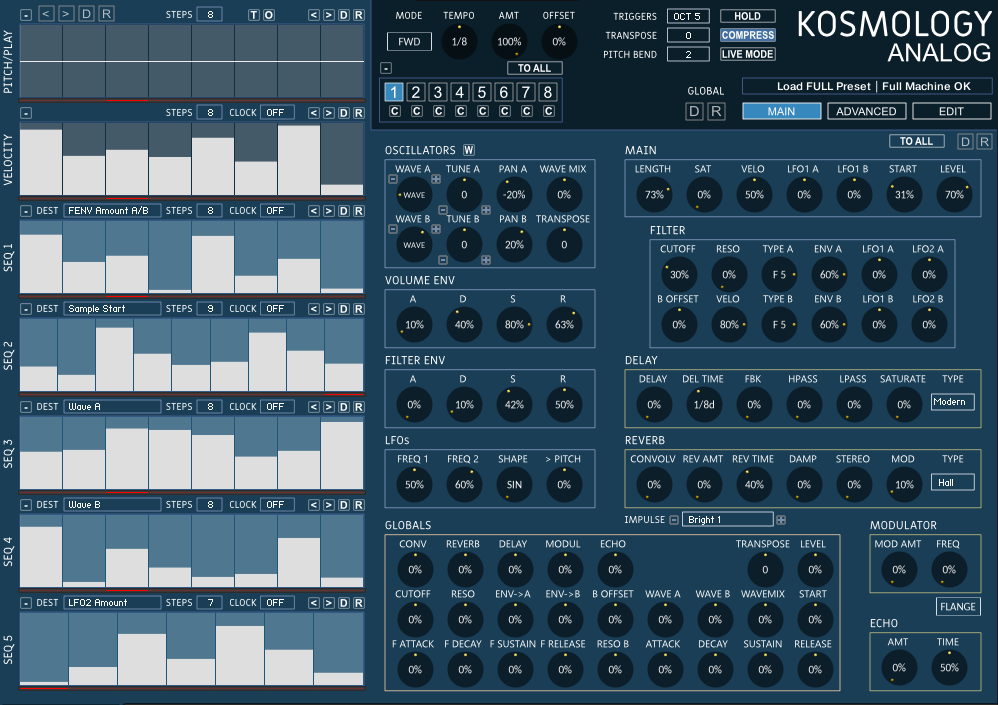
Task: Open the Reverb TYPE dropdown showing Hall
Action: (952, 482)
